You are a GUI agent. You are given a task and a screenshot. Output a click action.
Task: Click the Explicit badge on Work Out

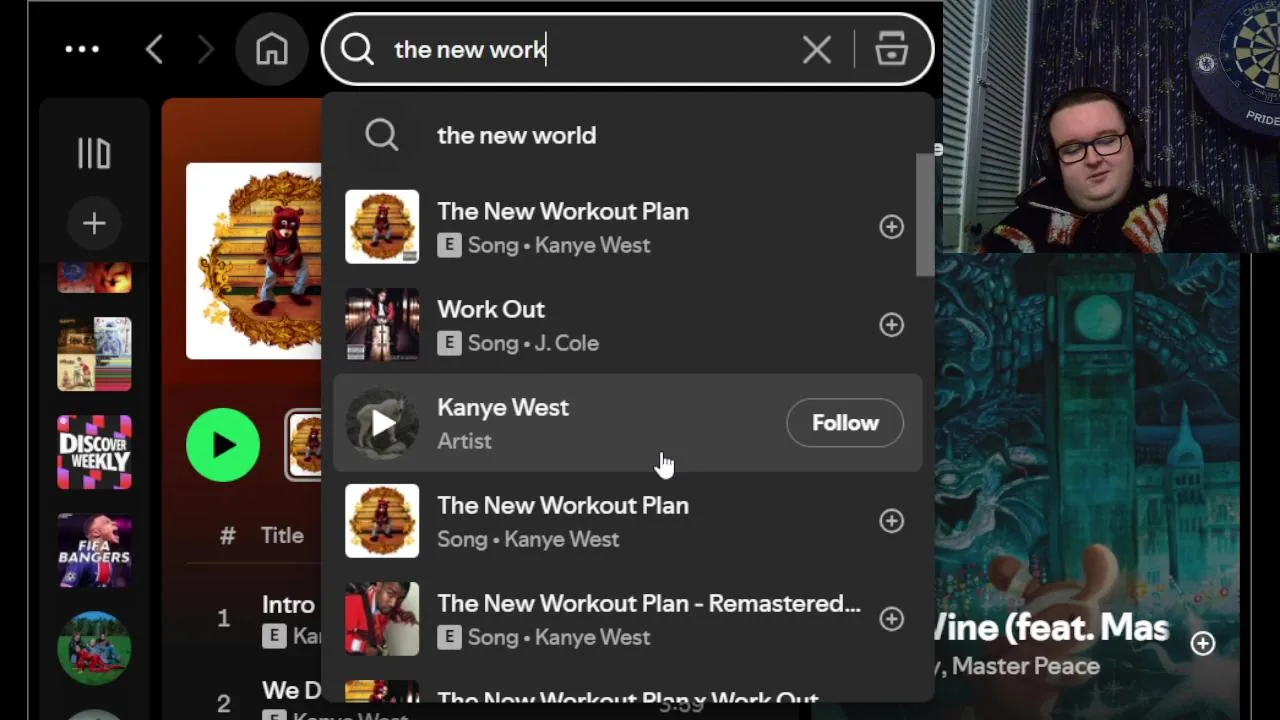click(449, 343)
